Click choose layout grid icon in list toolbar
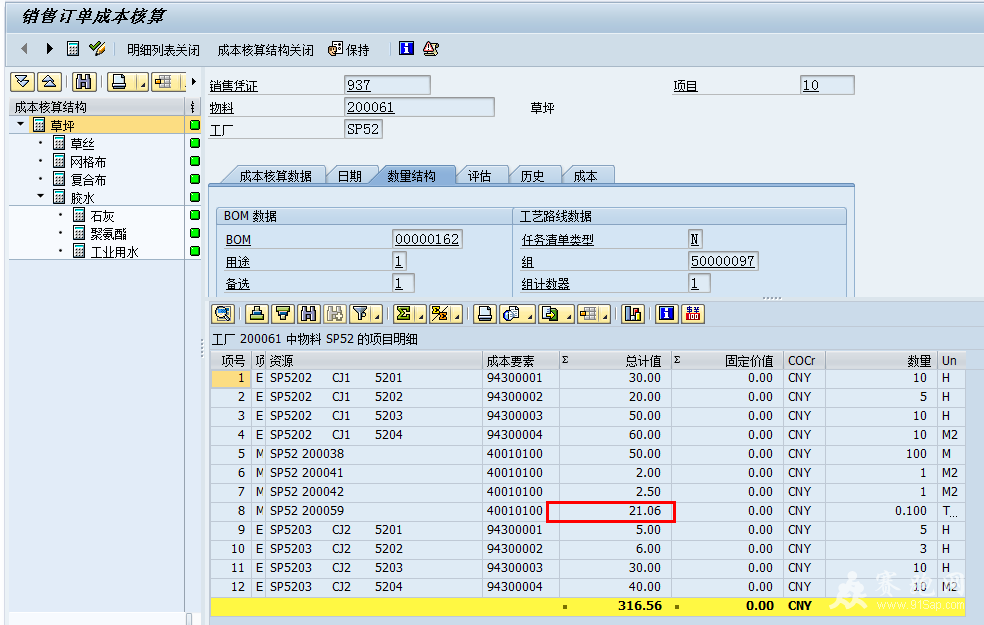This screenshot has height=625, width=984. [x=589, y=313]
